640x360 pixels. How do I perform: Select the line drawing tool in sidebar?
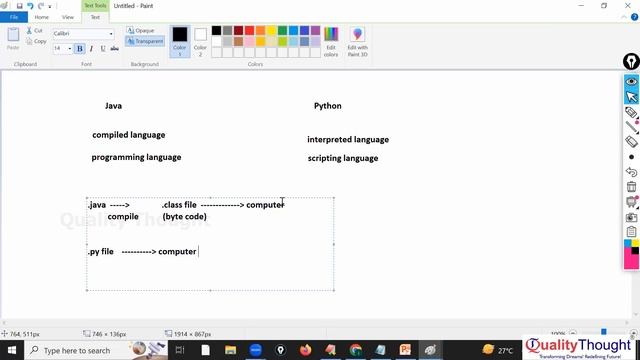coord(631,127)
